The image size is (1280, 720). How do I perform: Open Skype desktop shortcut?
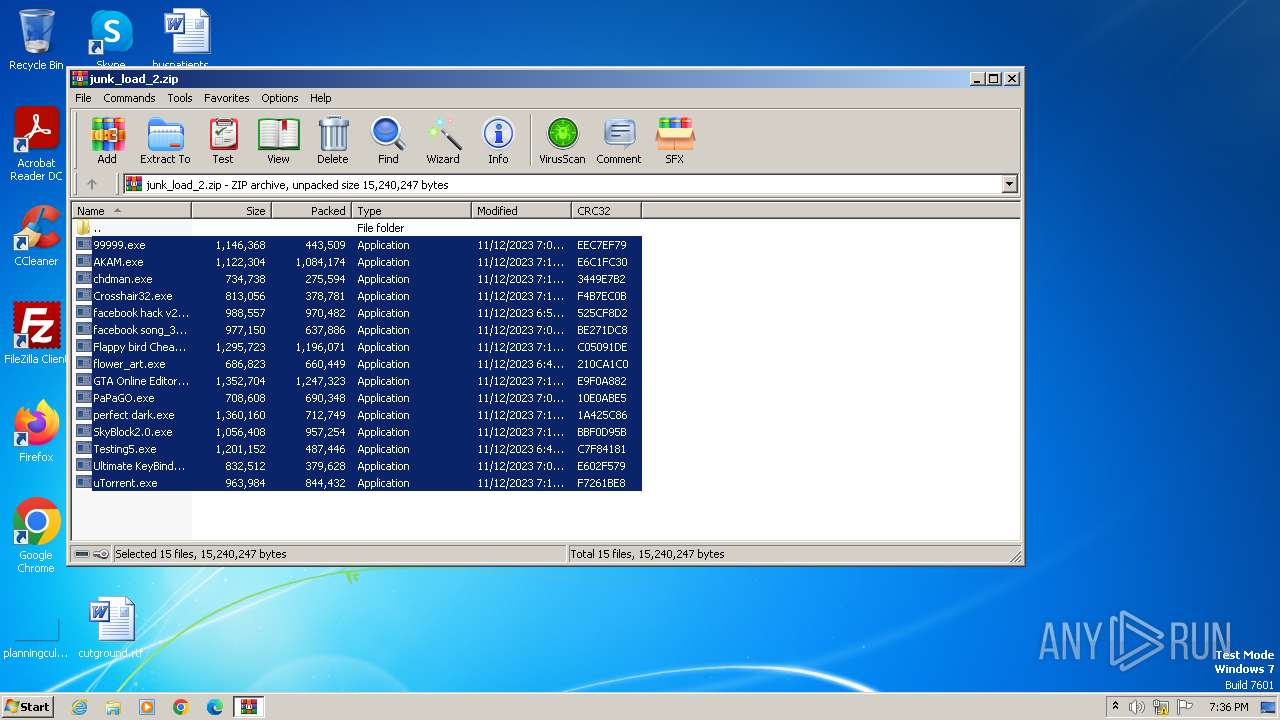[110, 40]
